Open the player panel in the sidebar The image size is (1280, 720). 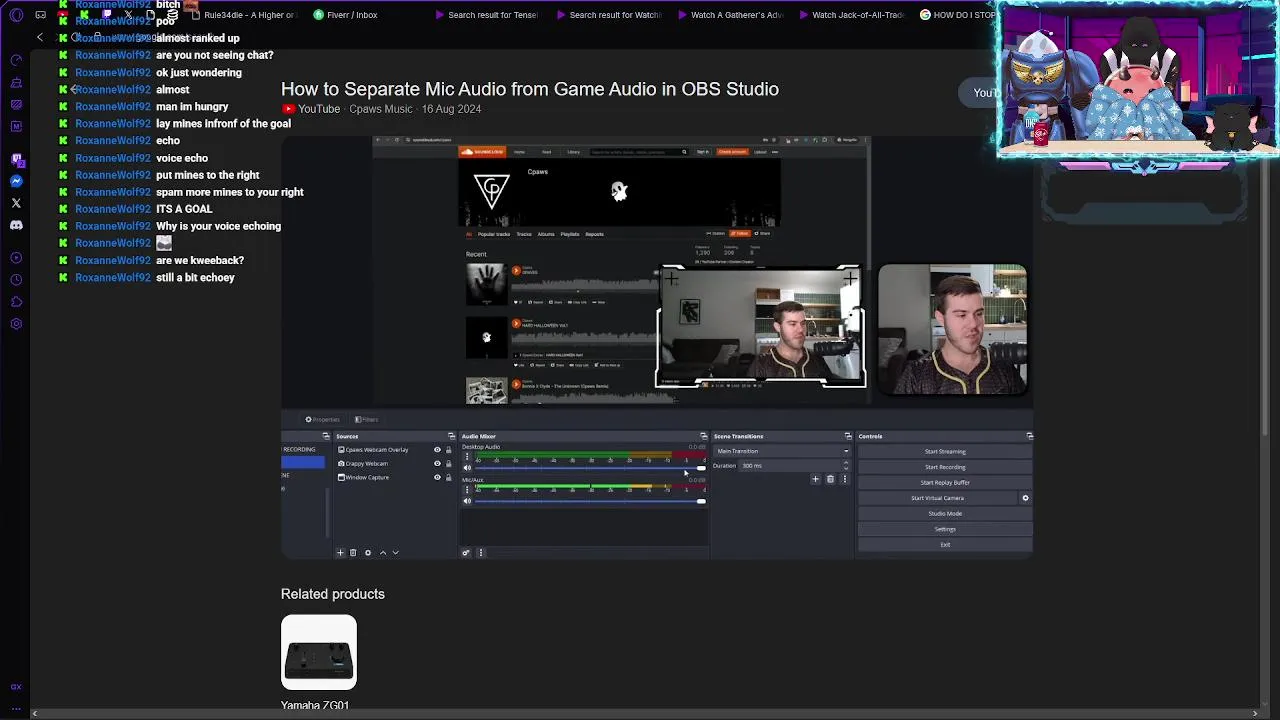[16, 258]
